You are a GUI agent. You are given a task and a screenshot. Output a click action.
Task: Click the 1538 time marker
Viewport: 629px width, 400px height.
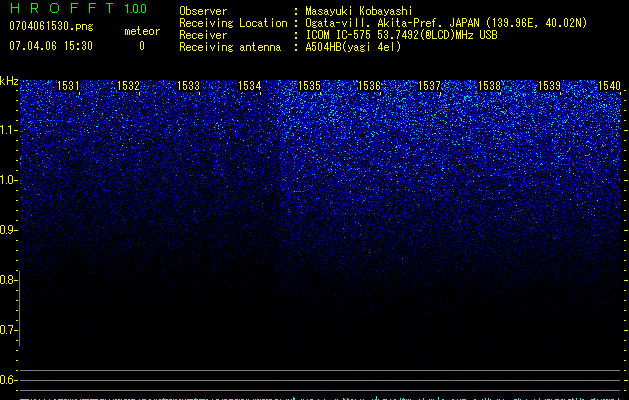[x=490, y=86]
